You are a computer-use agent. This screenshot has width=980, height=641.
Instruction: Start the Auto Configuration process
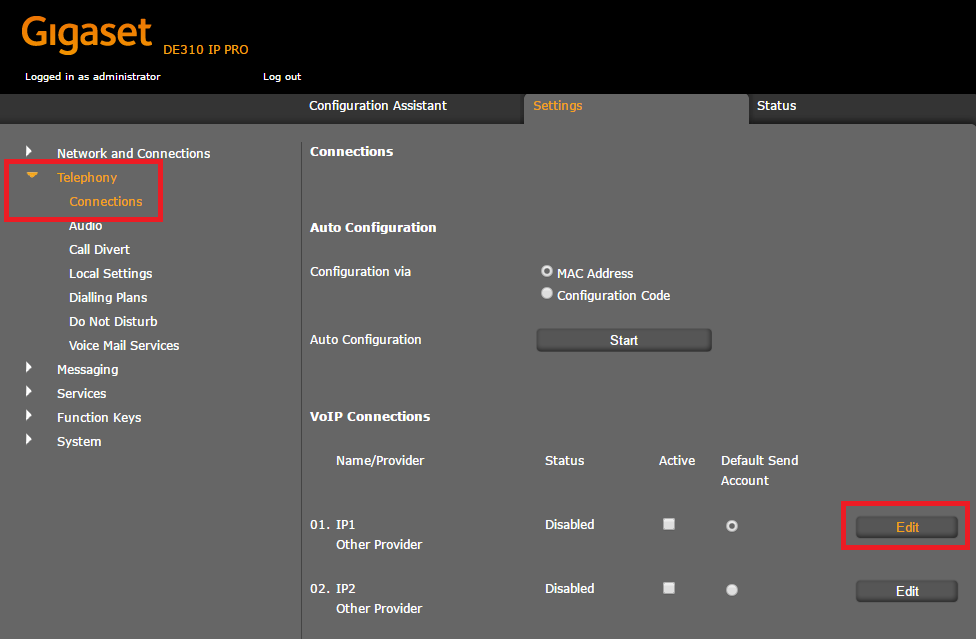(x=623, y=339)
